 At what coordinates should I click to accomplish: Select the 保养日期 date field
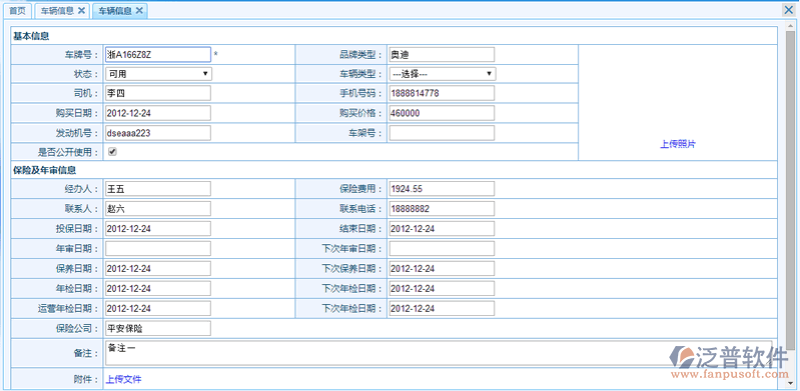click(x=158, y=268)
